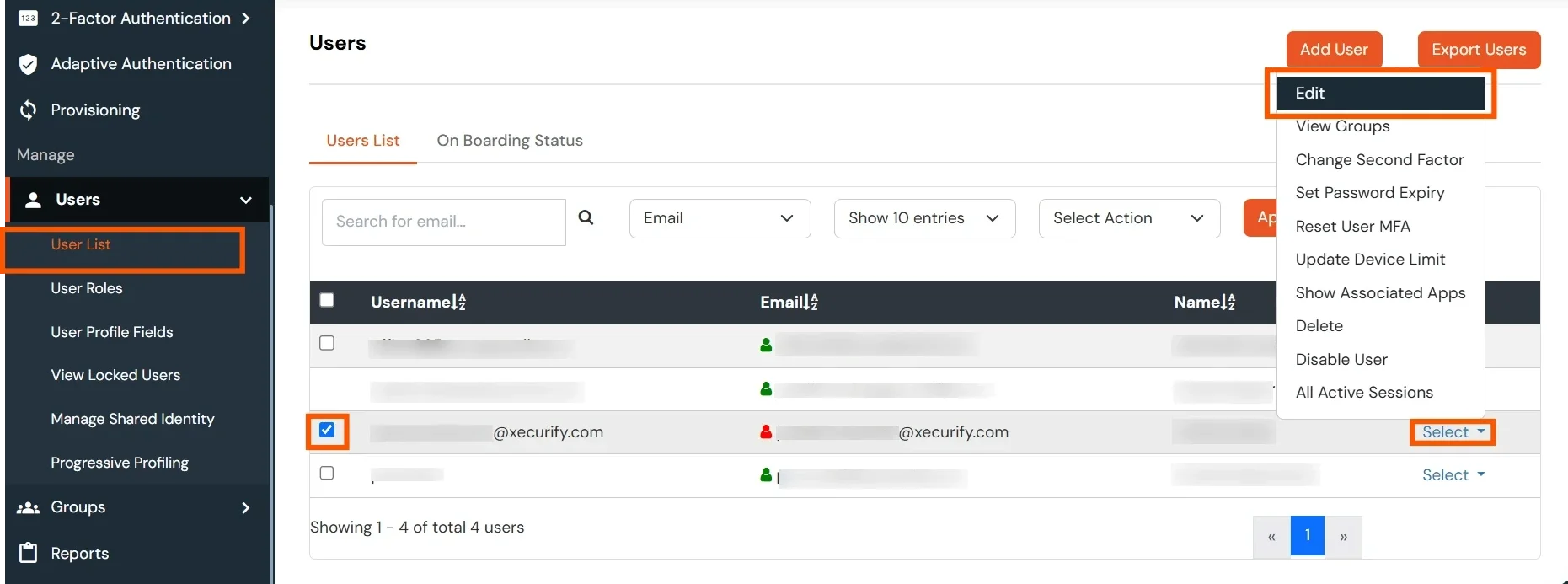The height and width of the screenshot is (584, 1568).
Task: Go to page 1 in pagination
Action: click(x=1308, y=536)
